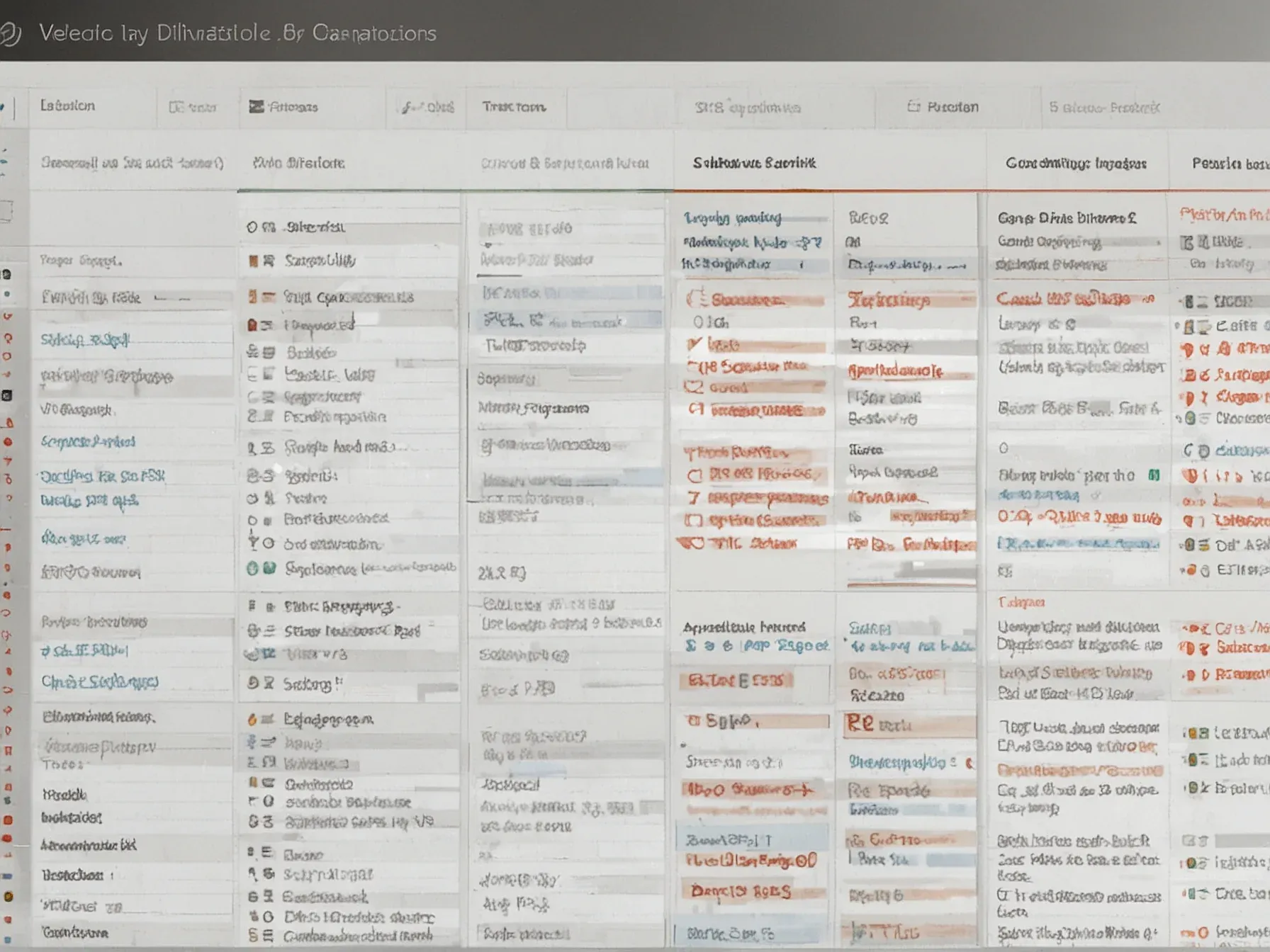Tick the empty checkbox beside the orange Gored row
Viewport: 1270px width, 952px height.
click(x=693, y=387)
